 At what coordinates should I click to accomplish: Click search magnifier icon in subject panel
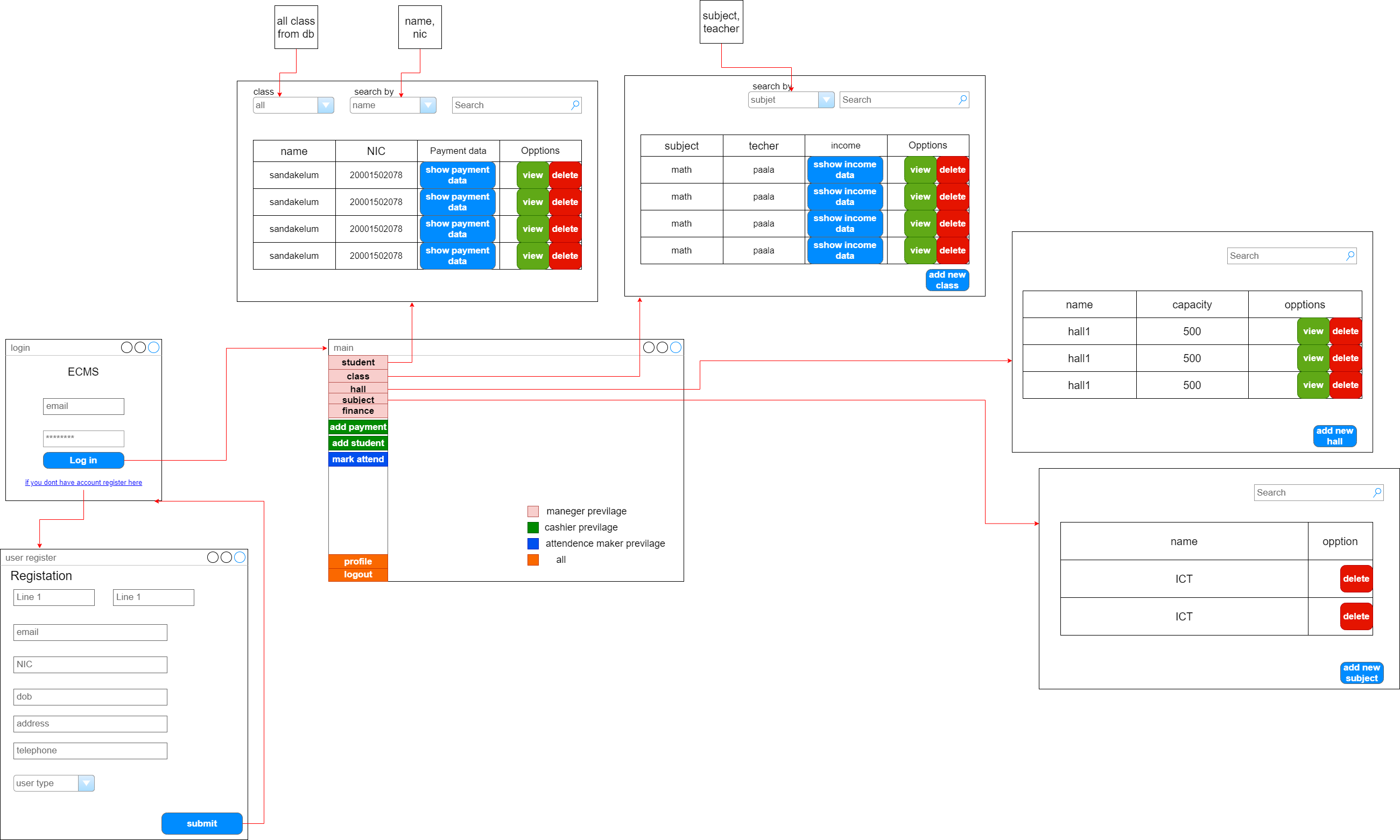(x=1377, y=492)
